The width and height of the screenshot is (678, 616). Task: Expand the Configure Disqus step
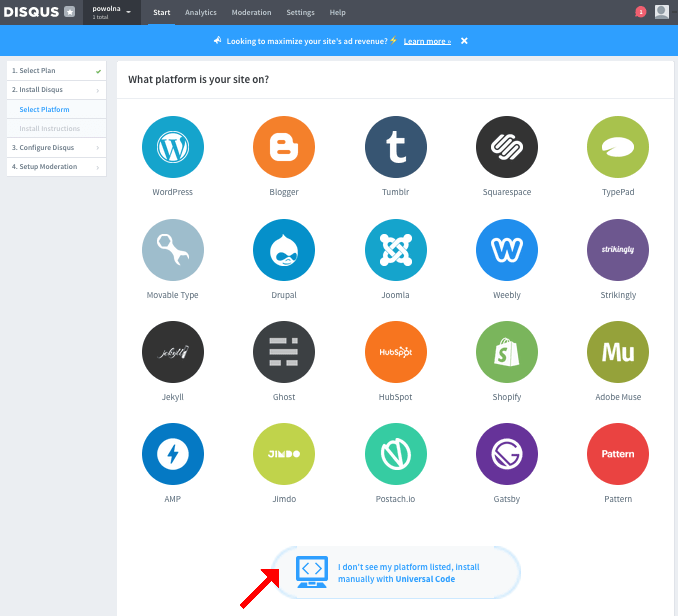[x=56, y=148]
